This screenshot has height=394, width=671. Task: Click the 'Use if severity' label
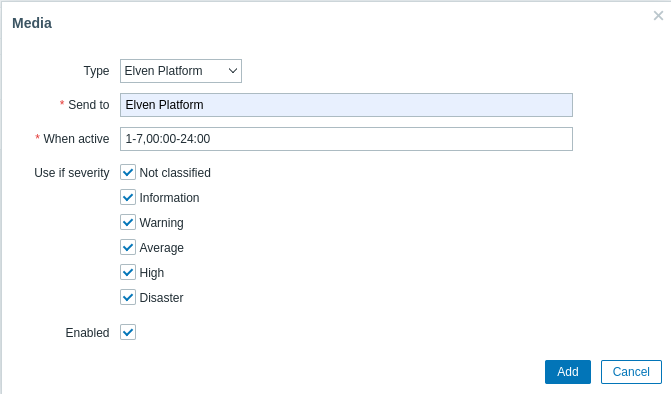(x=72, y=173)
